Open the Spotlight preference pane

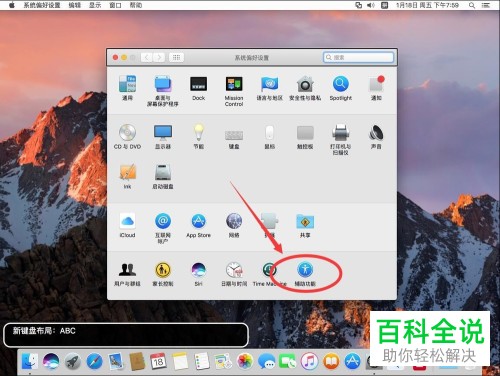click(341, 88)
